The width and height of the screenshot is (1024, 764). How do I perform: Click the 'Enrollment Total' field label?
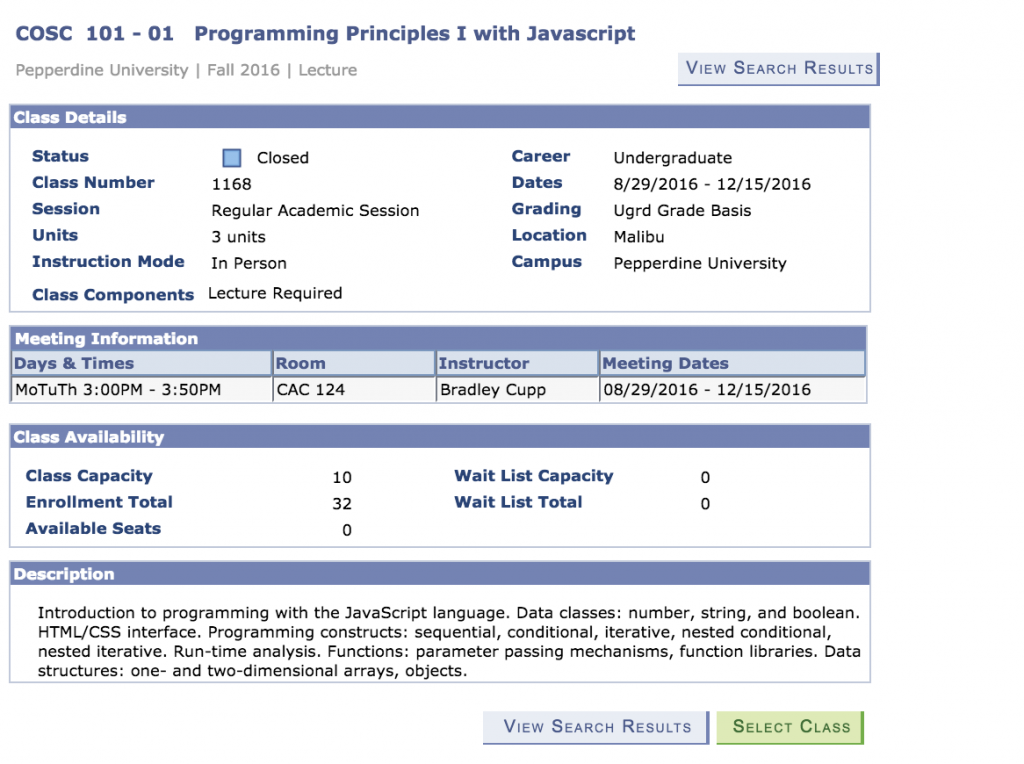point(99,502)
